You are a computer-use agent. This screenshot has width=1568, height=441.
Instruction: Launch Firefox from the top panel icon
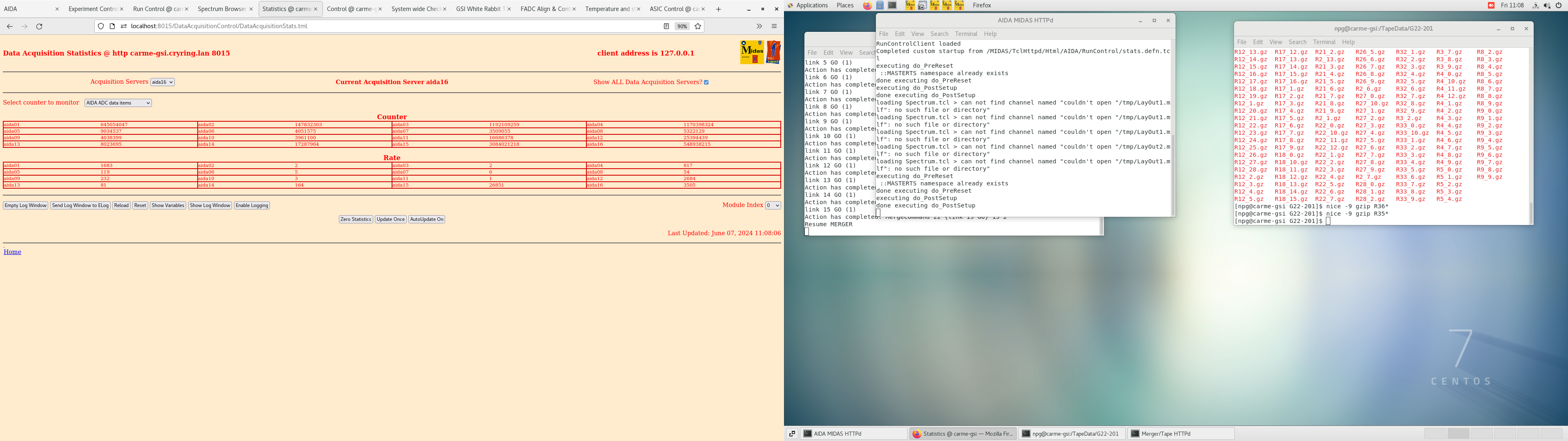pos(867,5)
